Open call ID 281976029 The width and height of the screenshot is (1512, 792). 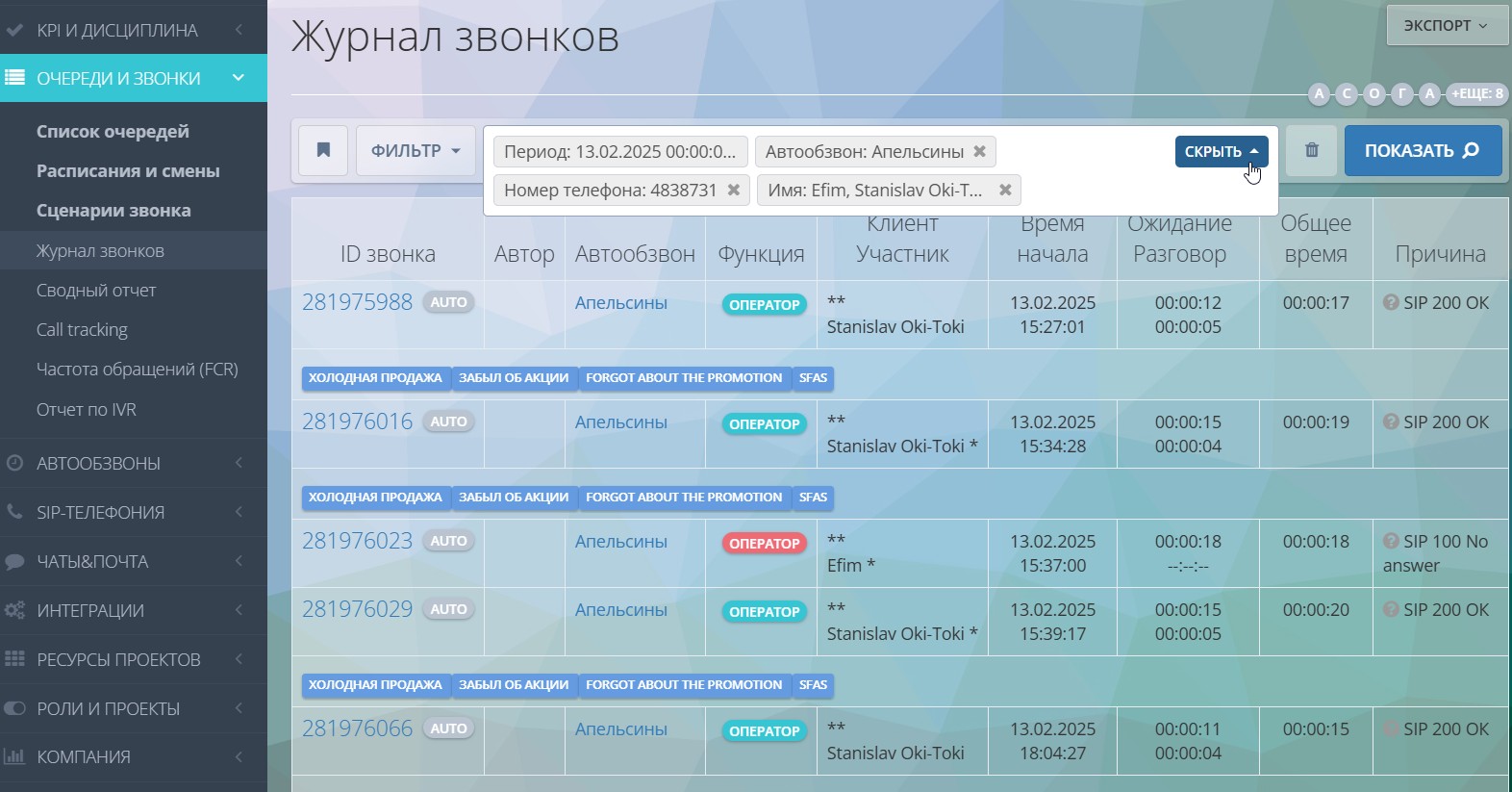pos(357,609)
